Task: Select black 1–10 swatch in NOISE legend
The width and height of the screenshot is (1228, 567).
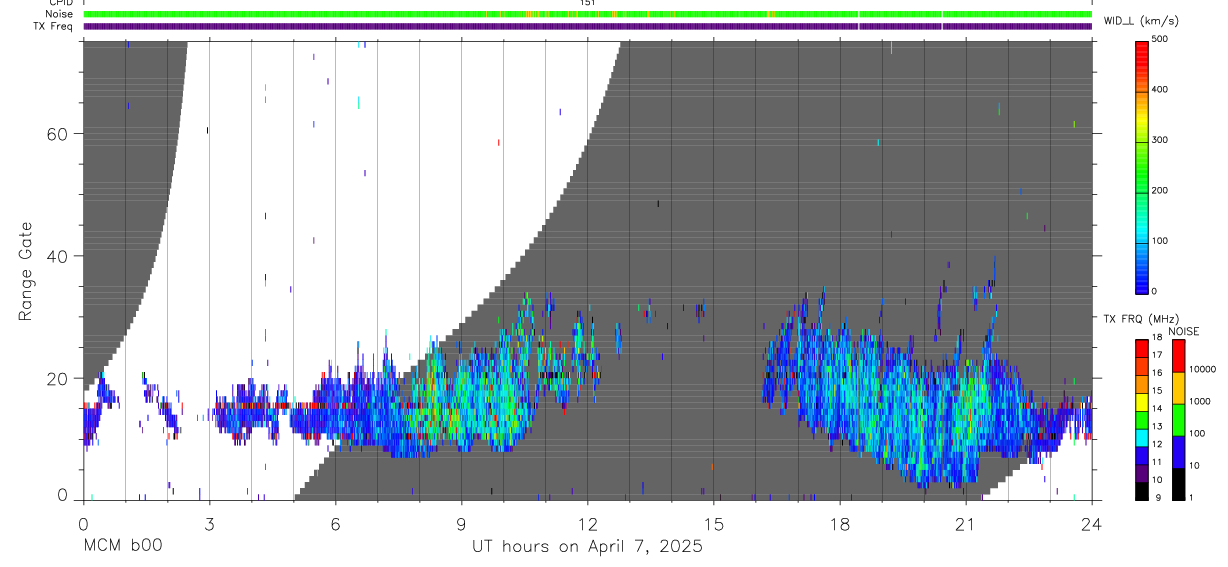Action: [1178, 484]
